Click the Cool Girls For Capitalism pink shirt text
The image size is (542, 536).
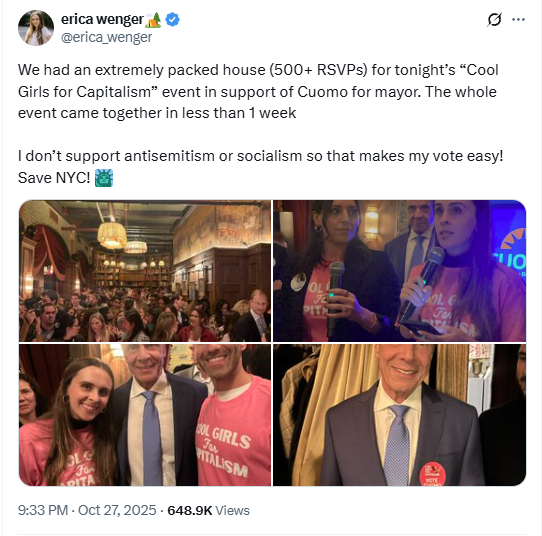(x=224, y=449)
